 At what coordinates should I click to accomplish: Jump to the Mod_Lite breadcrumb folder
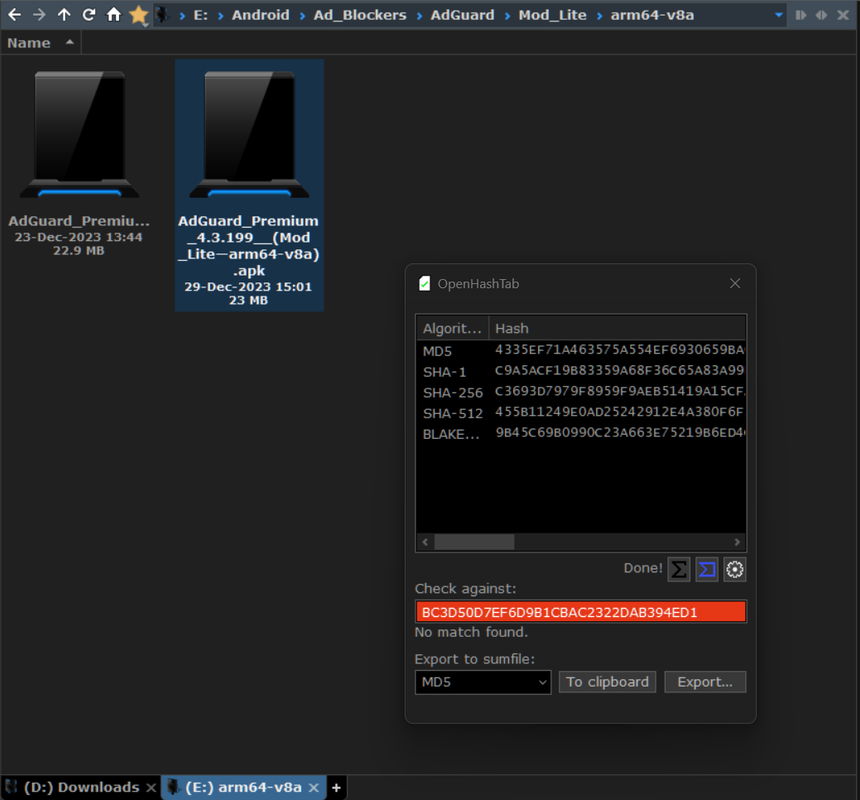click(x=552, y=15)
